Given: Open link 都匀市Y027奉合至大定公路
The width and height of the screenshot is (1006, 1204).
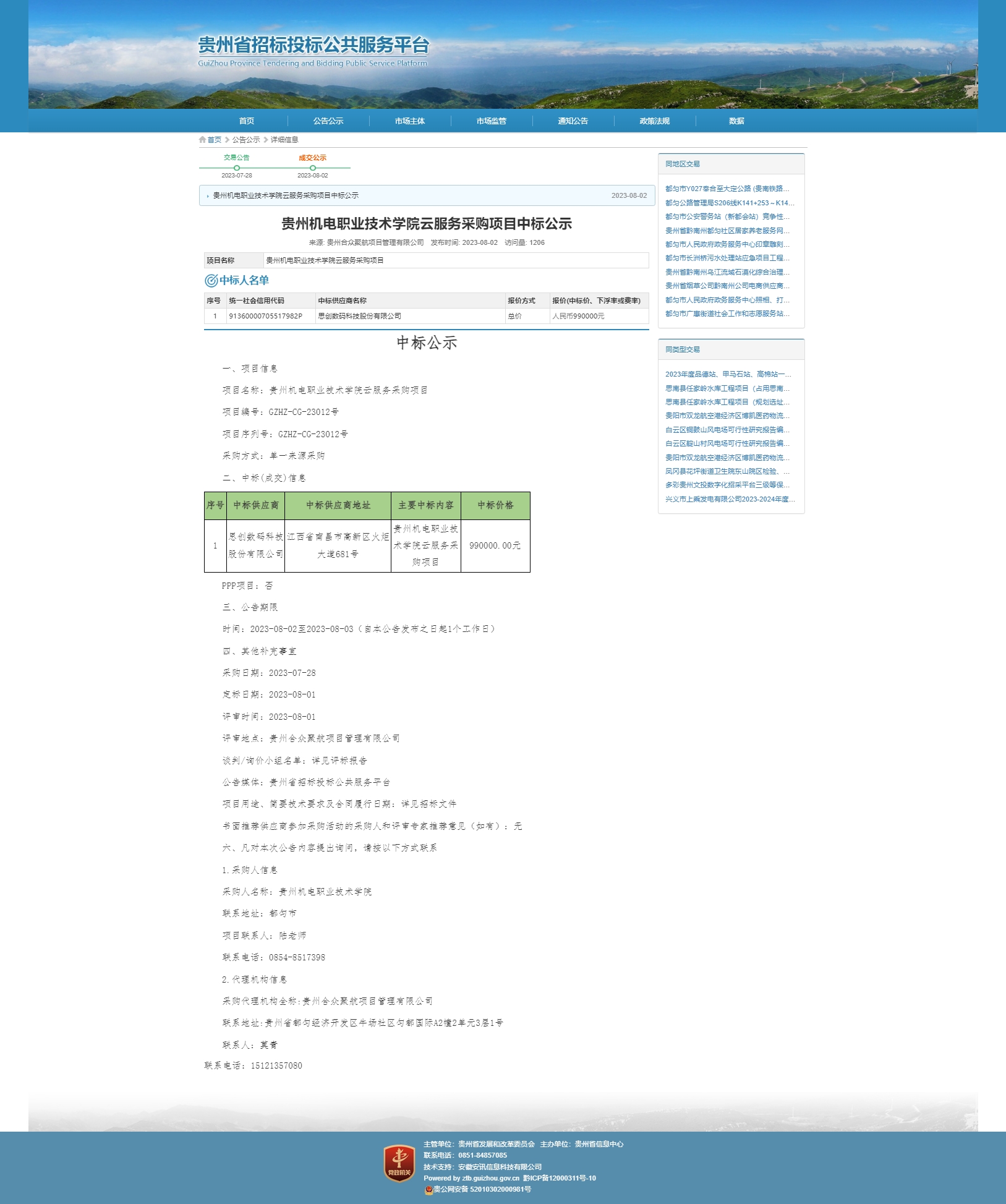Looking at the screenshot, I should (x=727, y=189).
